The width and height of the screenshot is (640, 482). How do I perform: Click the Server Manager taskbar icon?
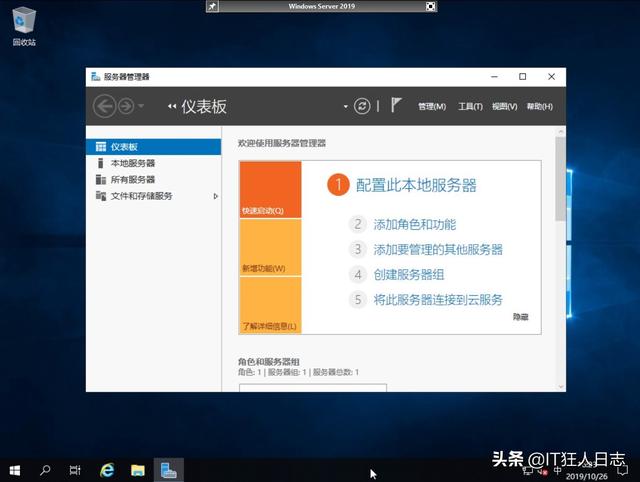[x=169, y=471]
